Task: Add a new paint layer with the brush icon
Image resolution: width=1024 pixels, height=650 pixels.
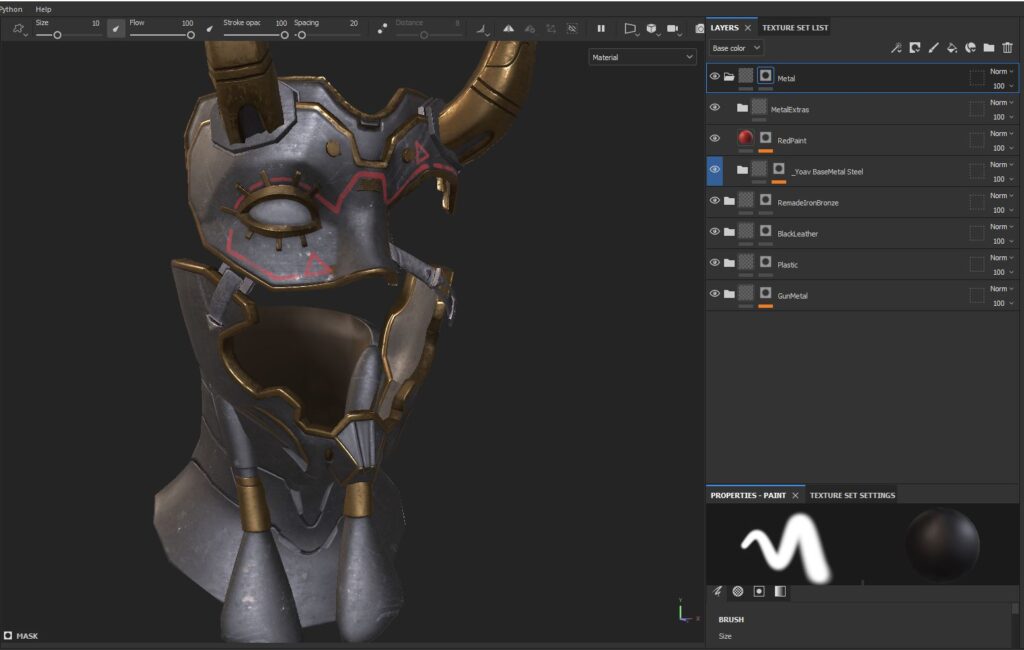Action: coord(933,48)
